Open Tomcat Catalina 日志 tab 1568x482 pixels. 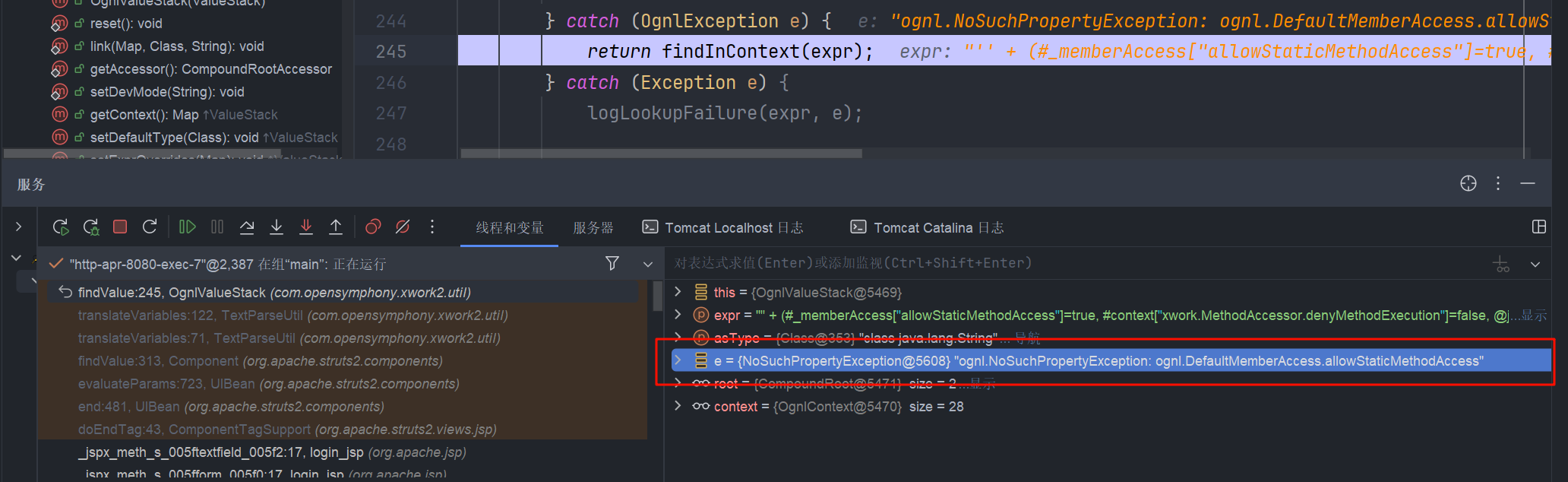[927, 228]
